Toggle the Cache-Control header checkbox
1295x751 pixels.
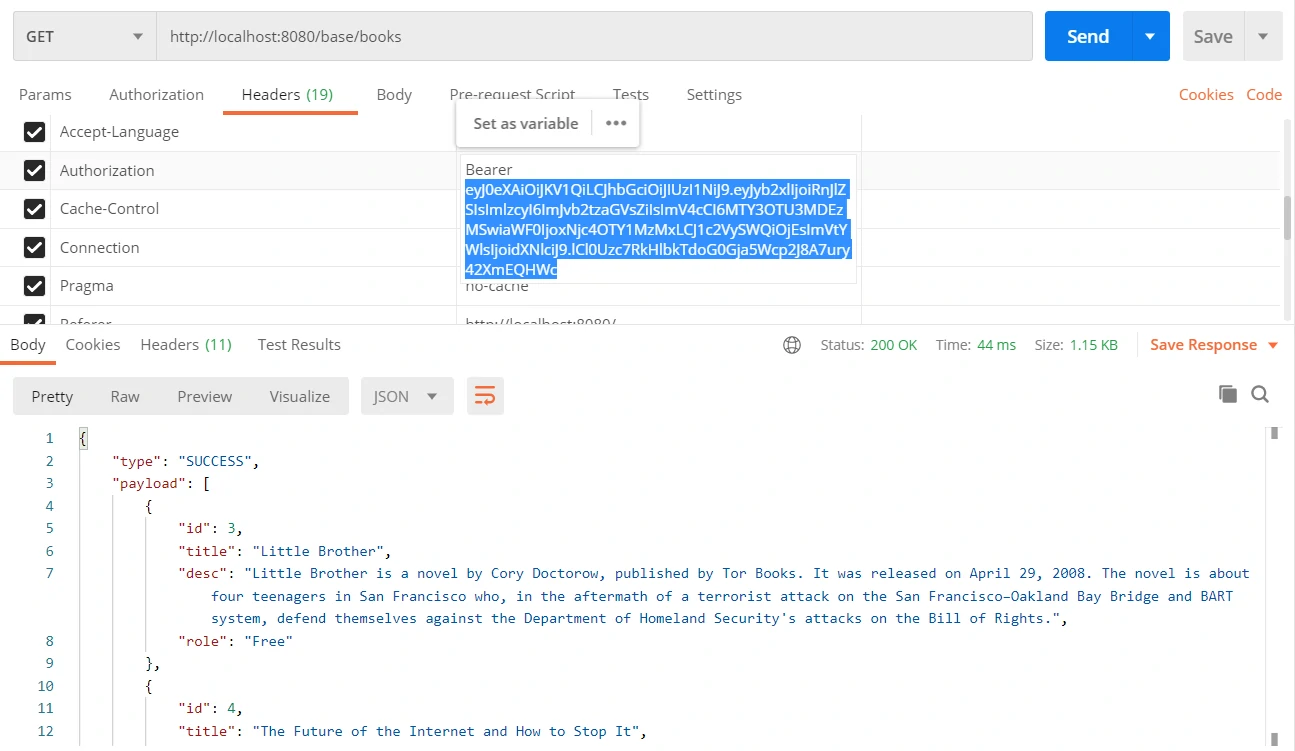tap(35, 209)
